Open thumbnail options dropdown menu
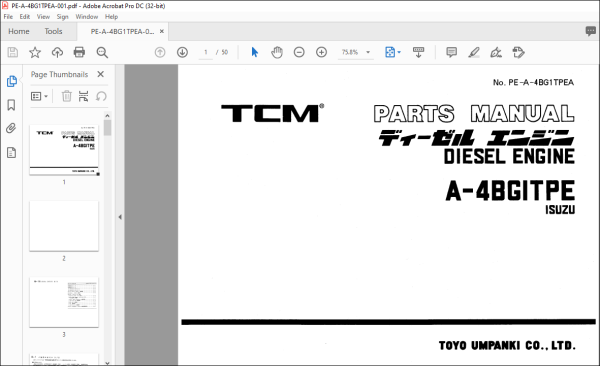The image size is (600, 366). [39, 96]
